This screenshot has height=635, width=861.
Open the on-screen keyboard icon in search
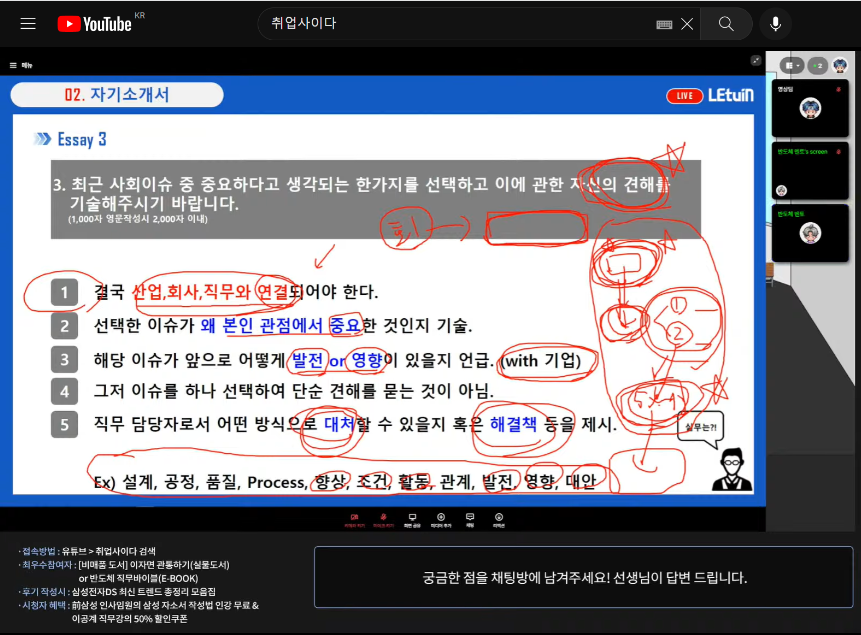pyautogui.click(x=664, y=24)
